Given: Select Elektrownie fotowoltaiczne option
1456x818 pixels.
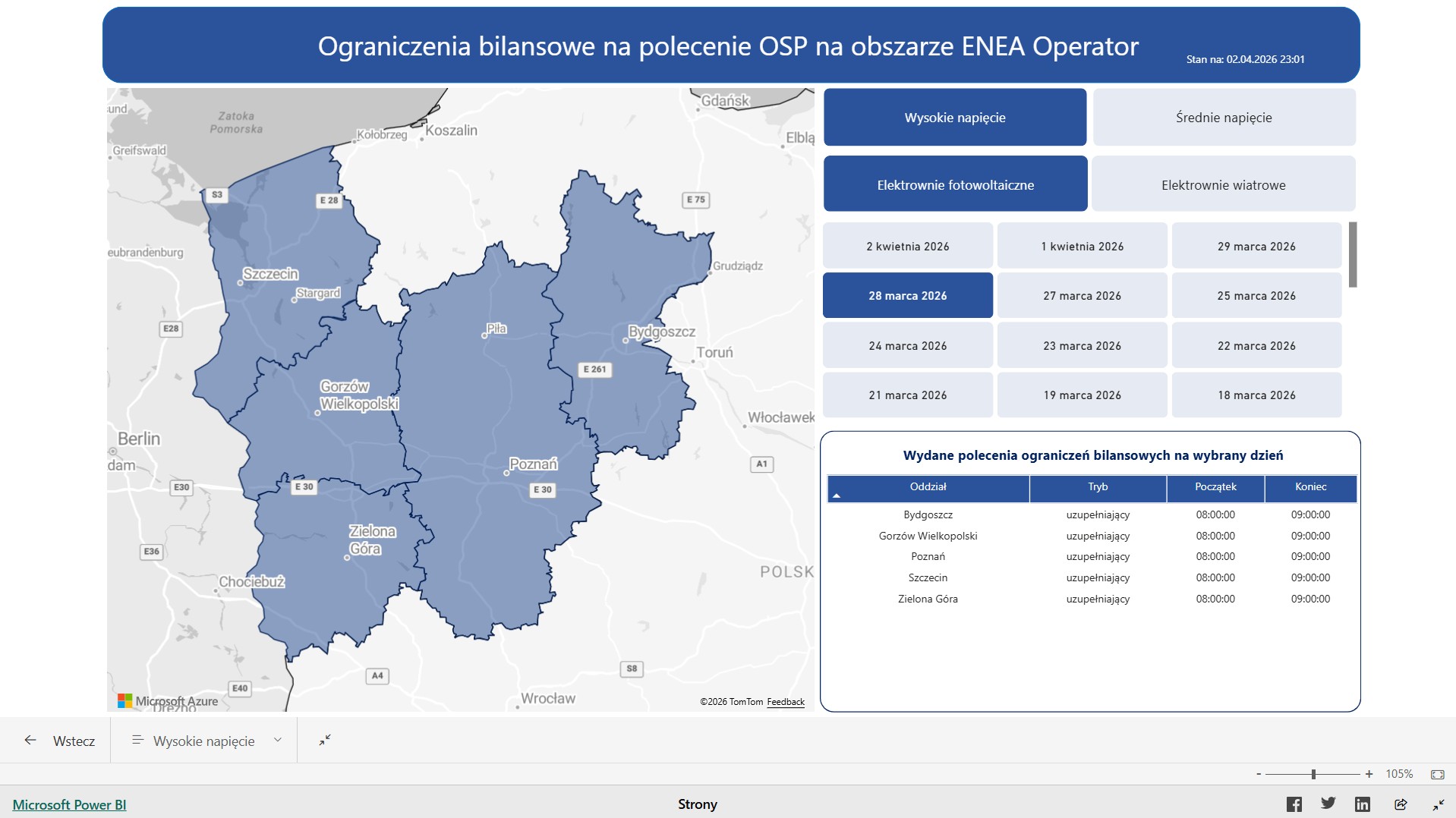Looking at the screenshot, I should coord(955,184).
